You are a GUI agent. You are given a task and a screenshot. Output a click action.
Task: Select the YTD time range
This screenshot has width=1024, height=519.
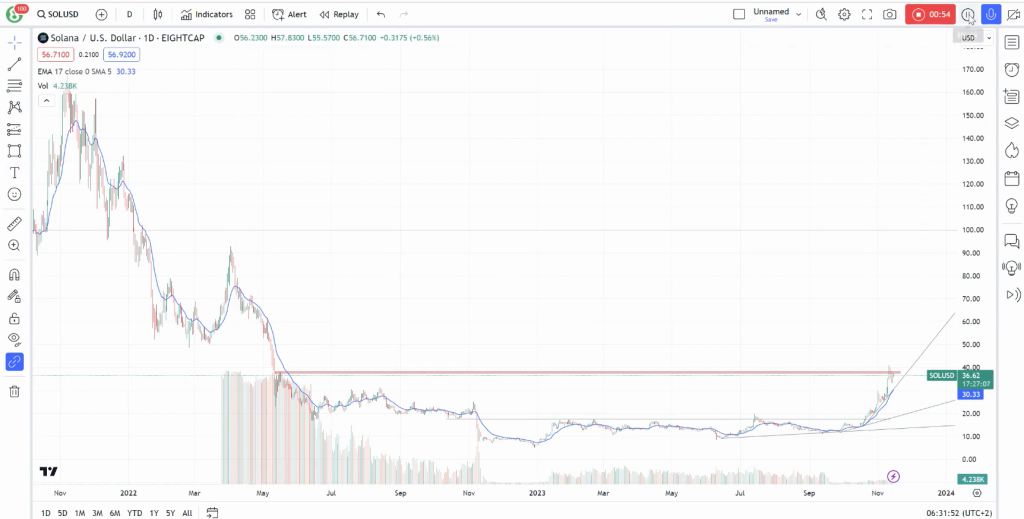click(x=135, y=513)
